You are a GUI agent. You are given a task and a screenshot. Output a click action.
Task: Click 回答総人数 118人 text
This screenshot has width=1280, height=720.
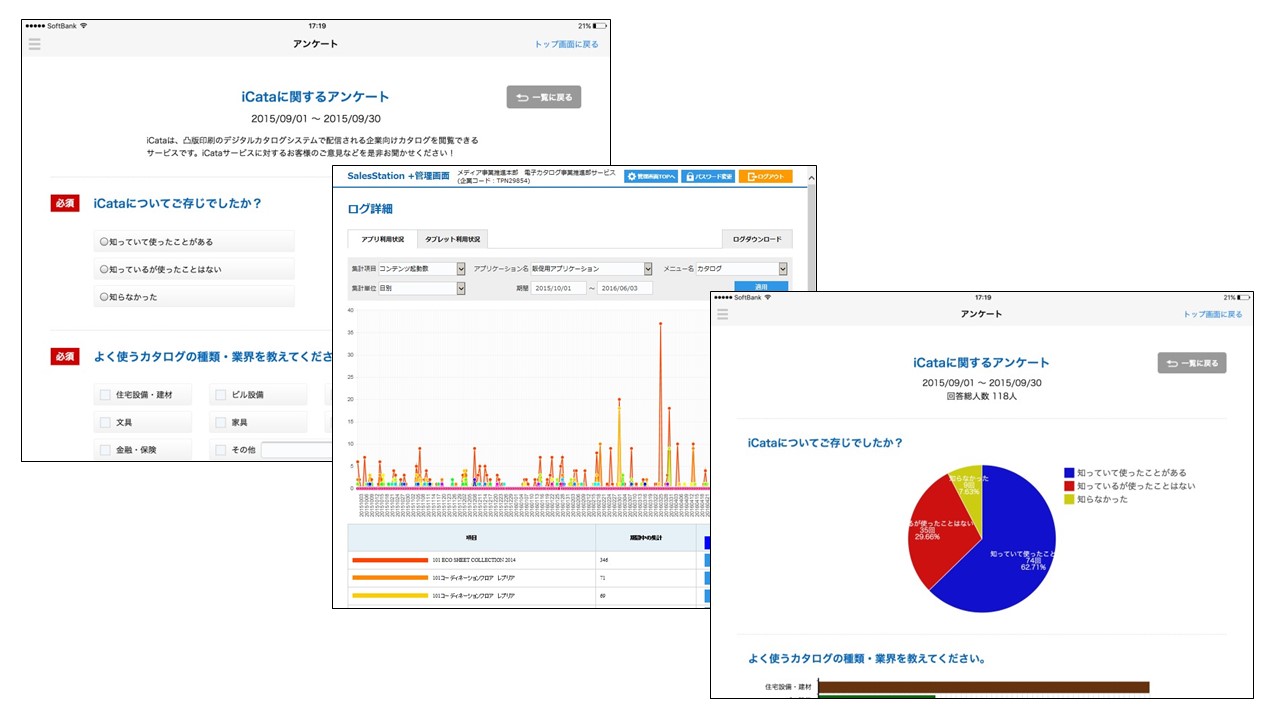click(981, 396)
